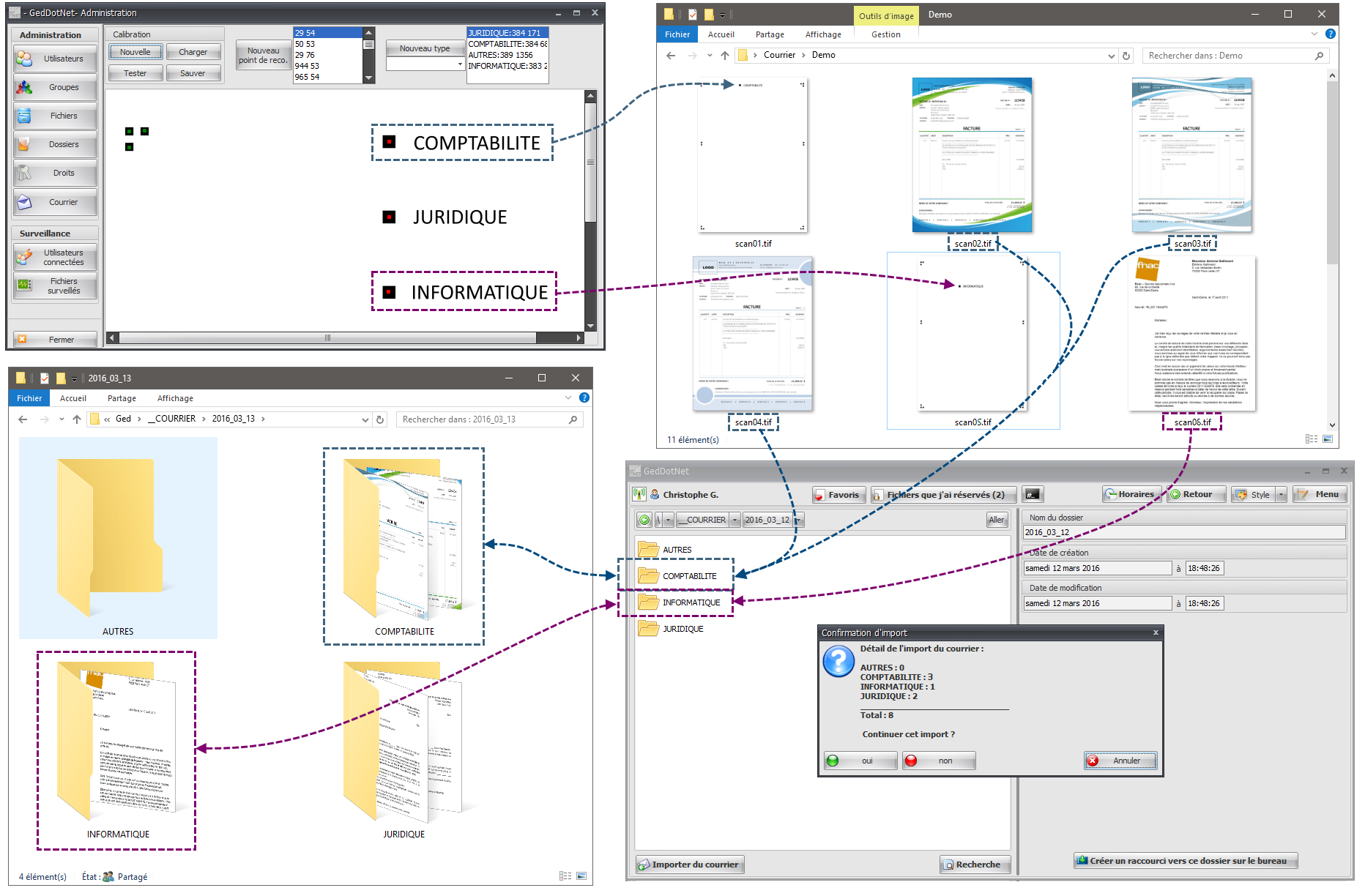Open the help icon in the 2016_03_13 explorer
The width and height of the screenshot is (1365, 896).
click(584, 397)
